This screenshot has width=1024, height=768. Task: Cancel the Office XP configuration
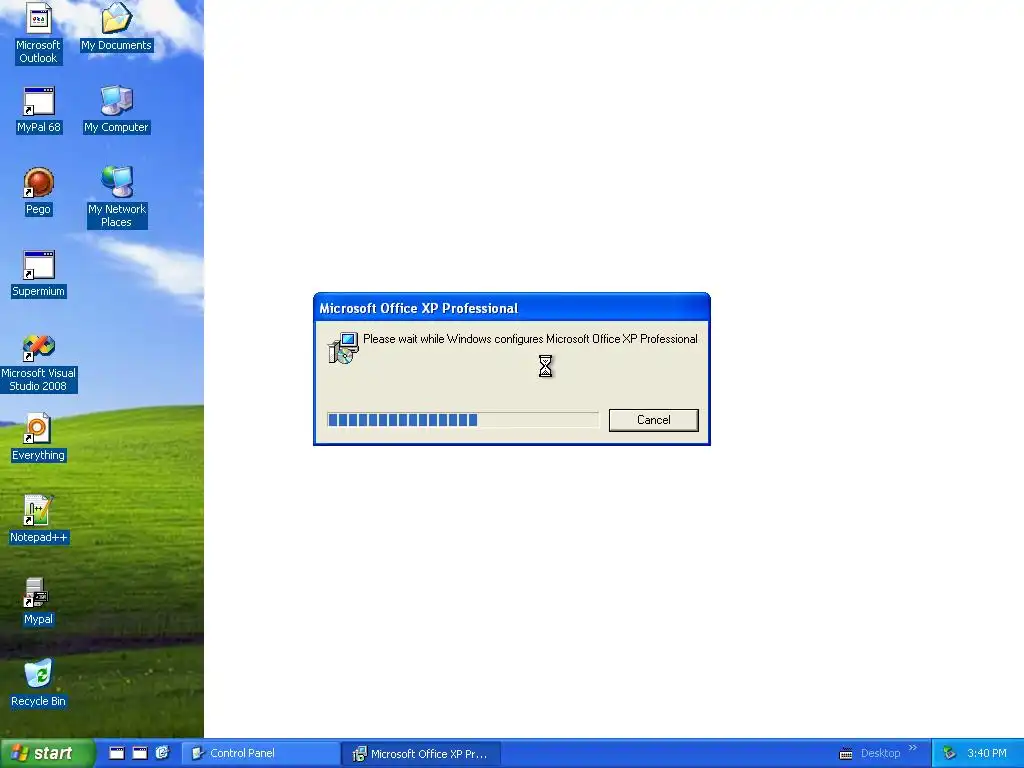653,420
